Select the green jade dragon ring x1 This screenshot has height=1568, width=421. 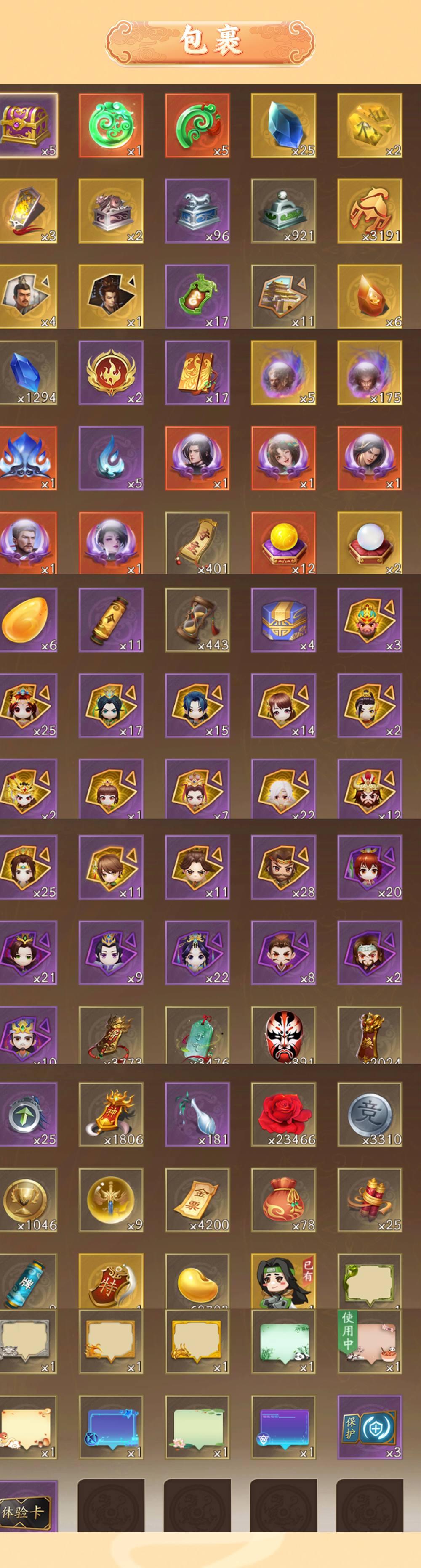point(111,125)
